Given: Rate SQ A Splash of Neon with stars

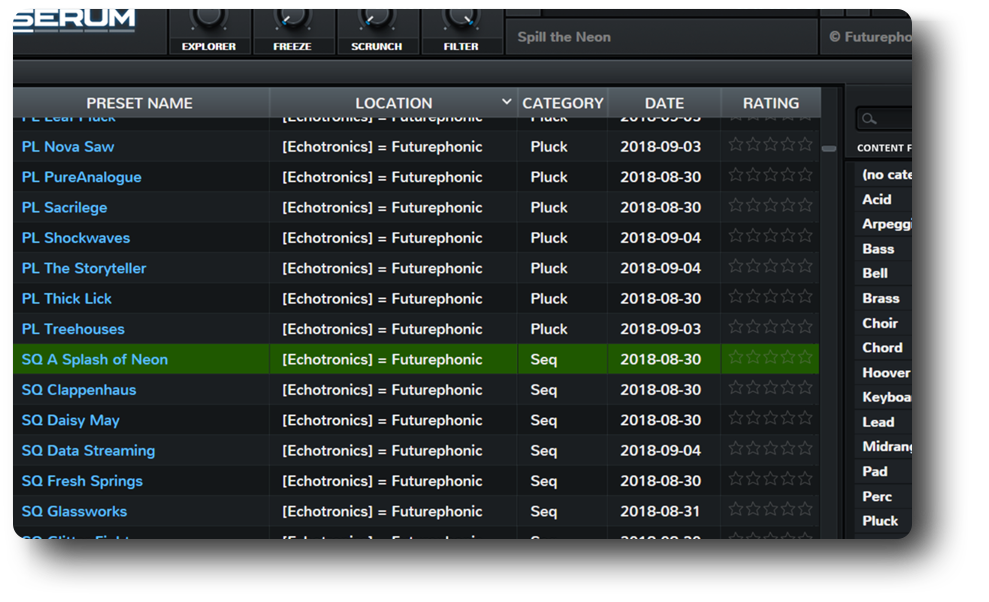Looking at the screenshot, I should (770, 358).
